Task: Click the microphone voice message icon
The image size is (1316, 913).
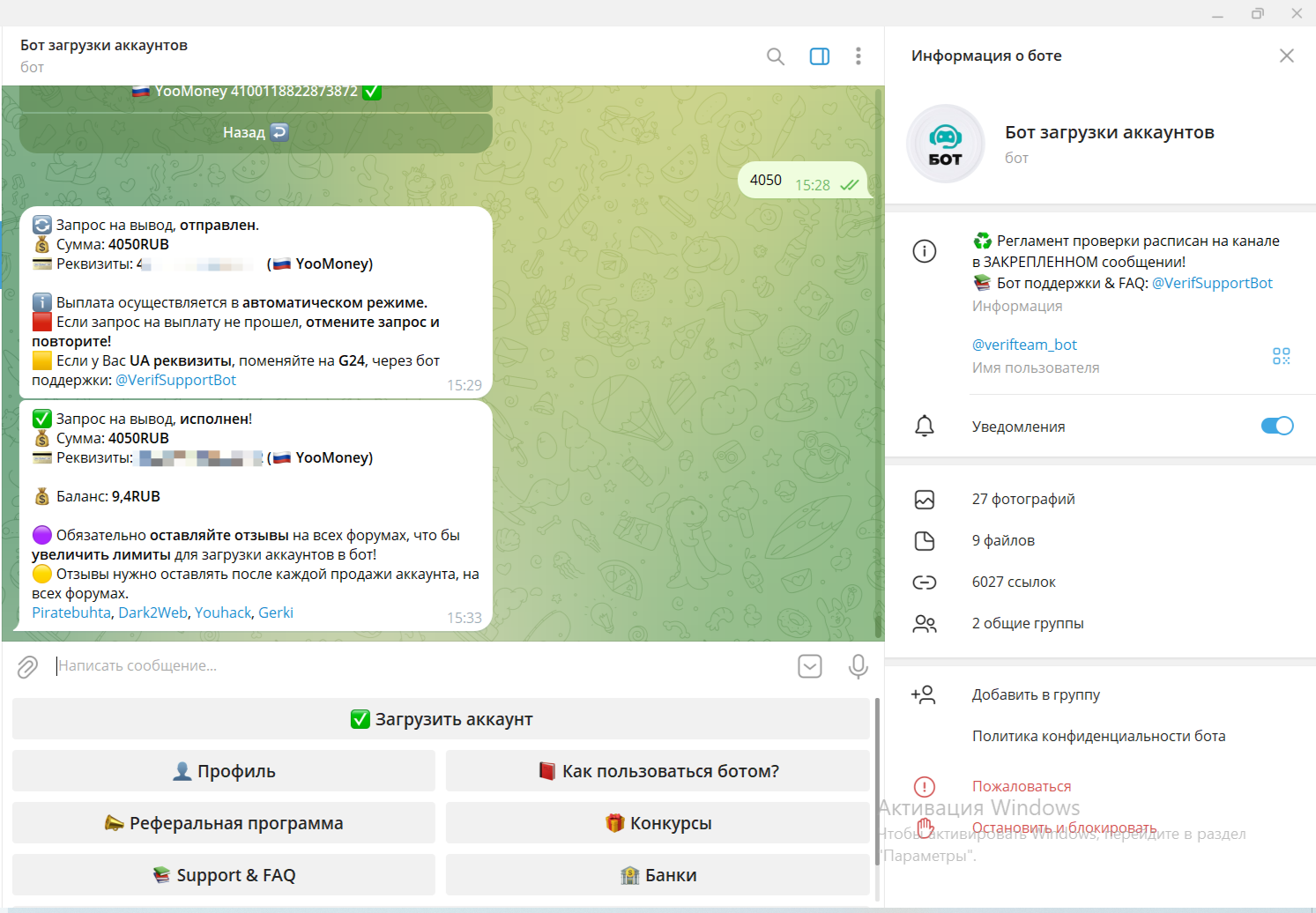Action: tap(858, 666)
